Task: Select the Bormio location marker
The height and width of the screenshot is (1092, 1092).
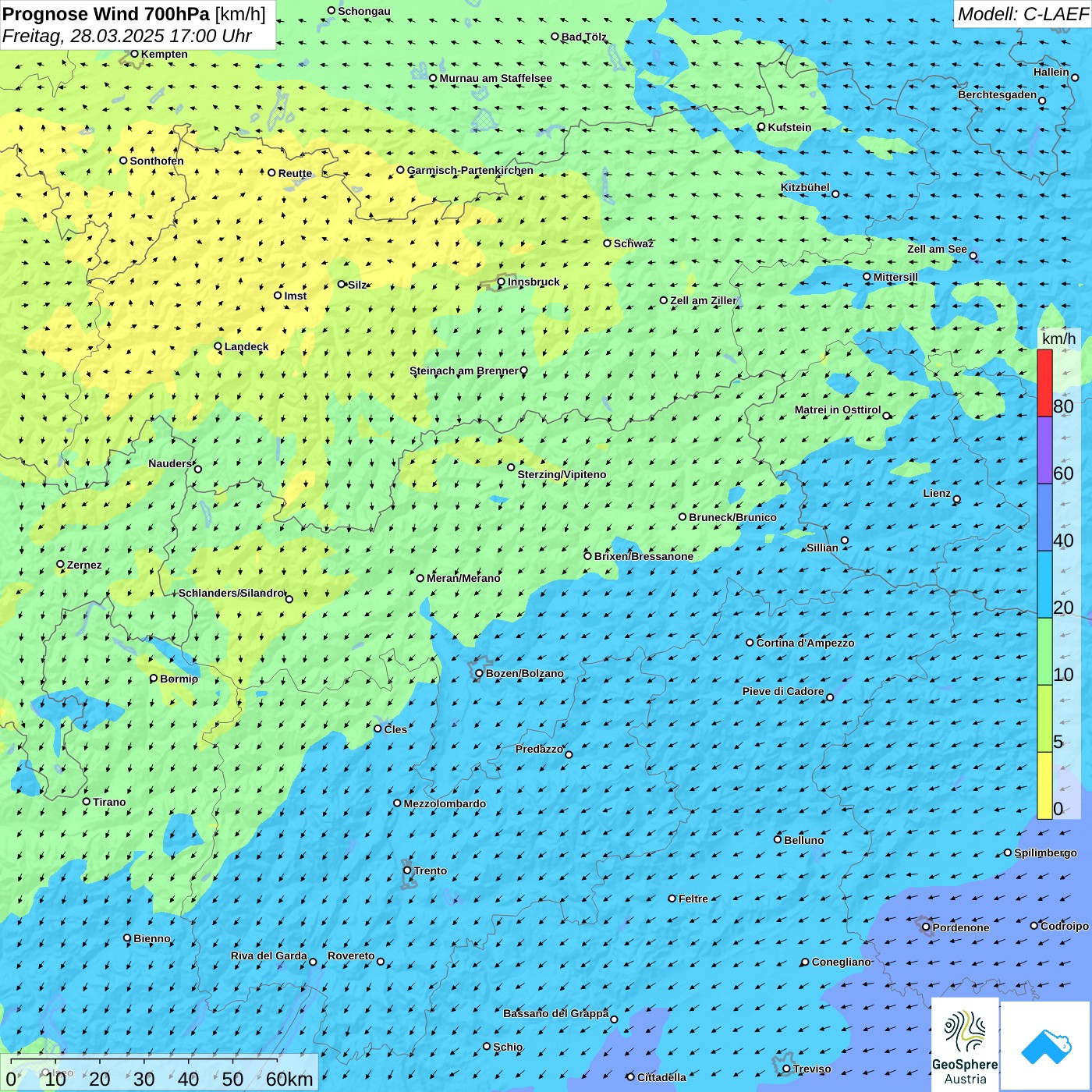Action: point(154,679)
